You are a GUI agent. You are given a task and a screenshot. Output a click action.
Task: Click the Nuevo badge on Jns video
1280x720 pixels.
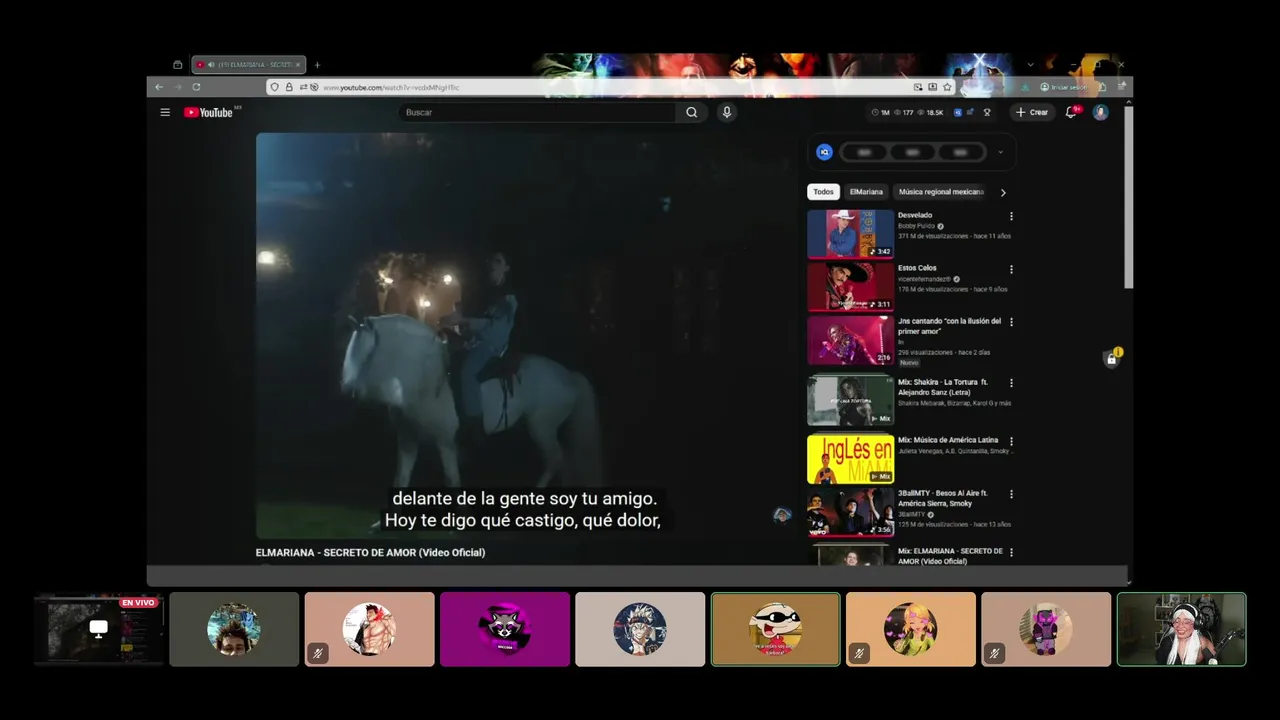909,362
